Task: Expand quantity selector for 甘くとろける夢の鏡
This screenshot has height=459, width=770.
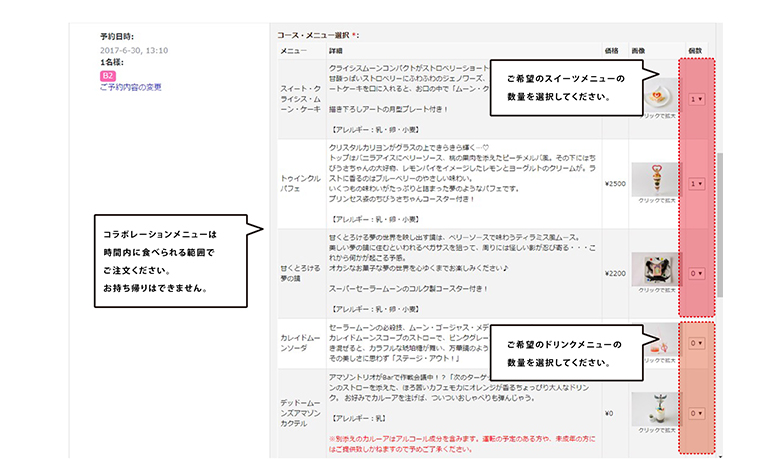Action: pos(696,272)
